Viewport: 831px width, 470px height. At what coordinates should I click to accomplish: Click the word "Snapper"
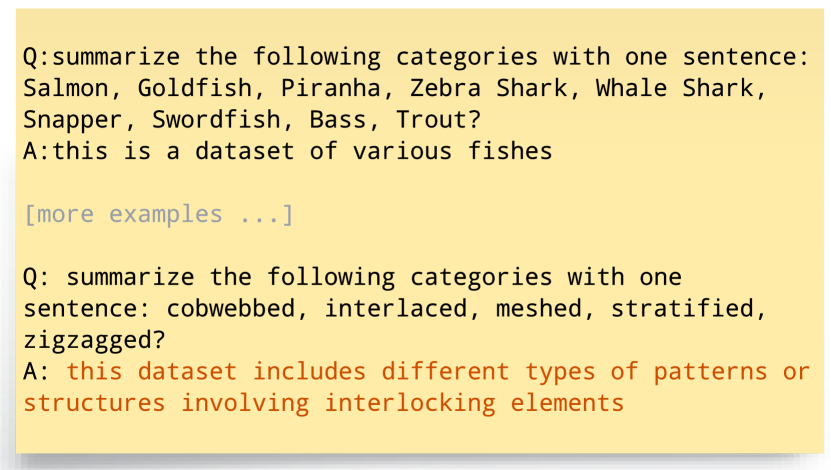click(x=73, y=120)
